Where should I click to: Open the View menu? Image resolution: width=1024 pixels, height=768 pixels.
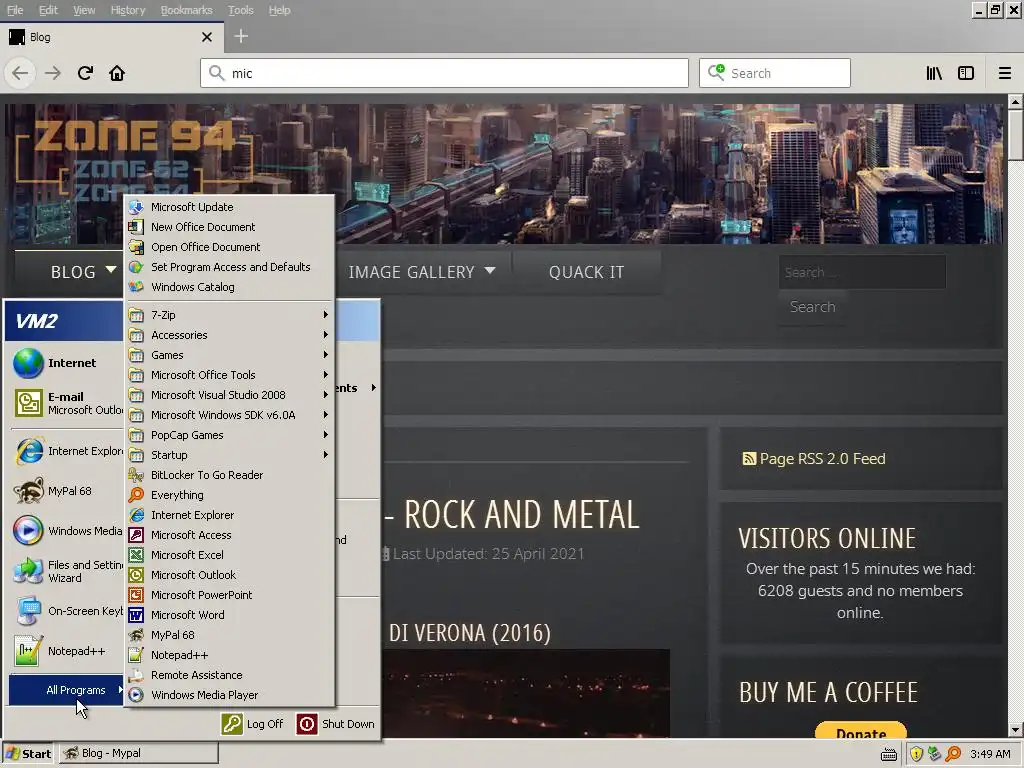(x=84, y=10)
